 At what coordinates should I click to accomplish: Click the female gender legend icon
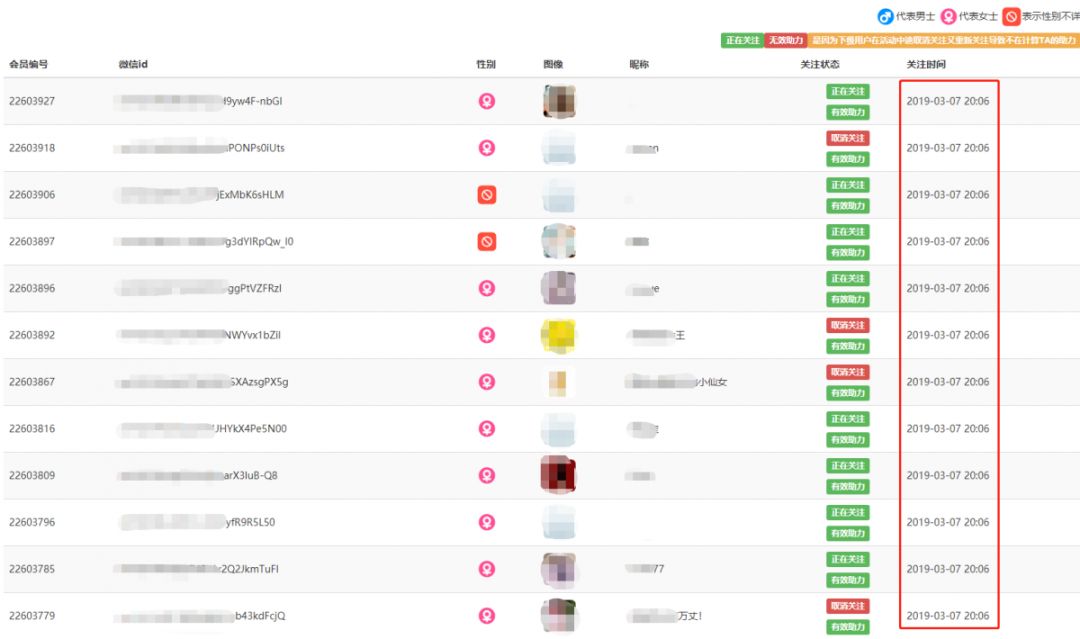pos(948,16)
